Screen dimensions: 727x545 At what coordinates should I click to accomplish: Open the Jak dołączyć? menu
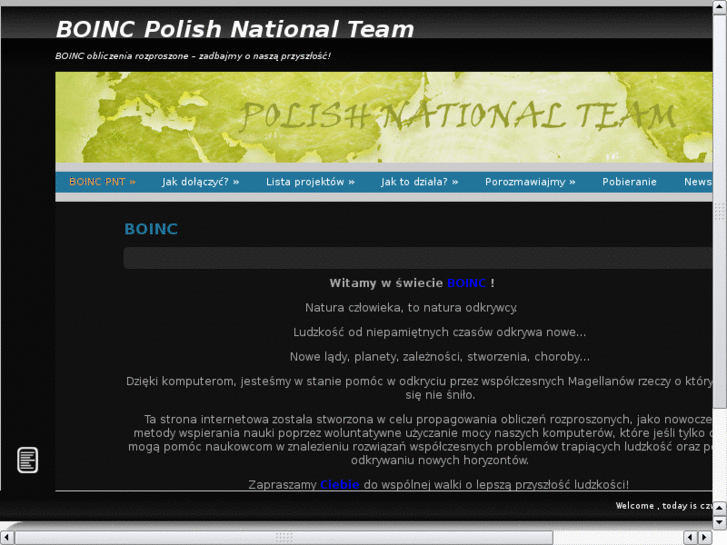tap(200, 182)
